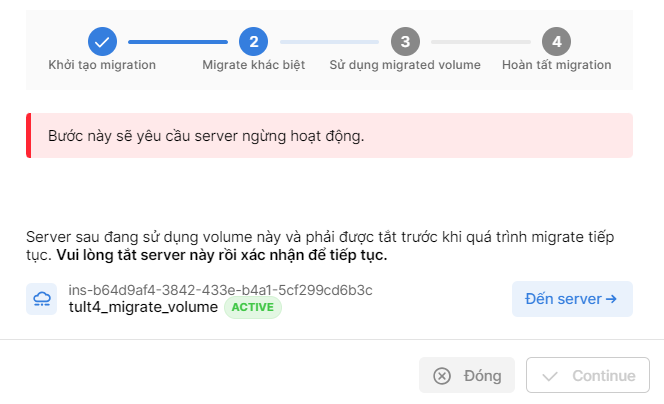
Task: Click the completed step 1 checkmark circle
Action: (x=102, y=41)
